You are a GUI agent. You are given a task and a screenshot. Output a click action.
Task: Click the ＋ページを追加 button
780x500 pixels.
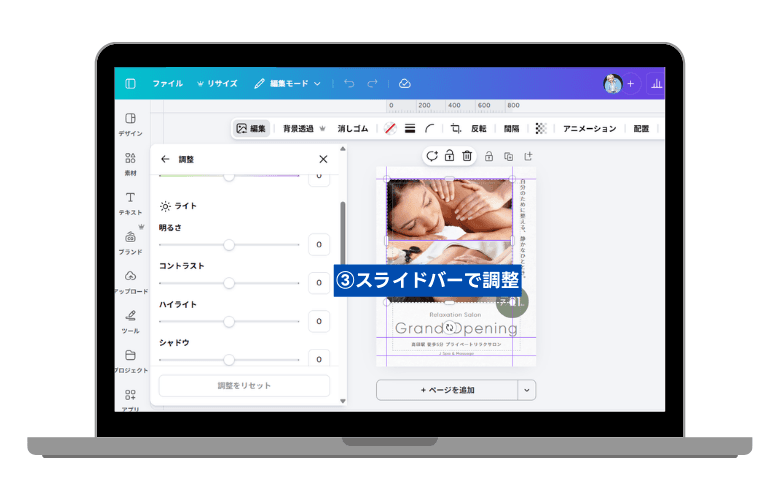(446, 390)
